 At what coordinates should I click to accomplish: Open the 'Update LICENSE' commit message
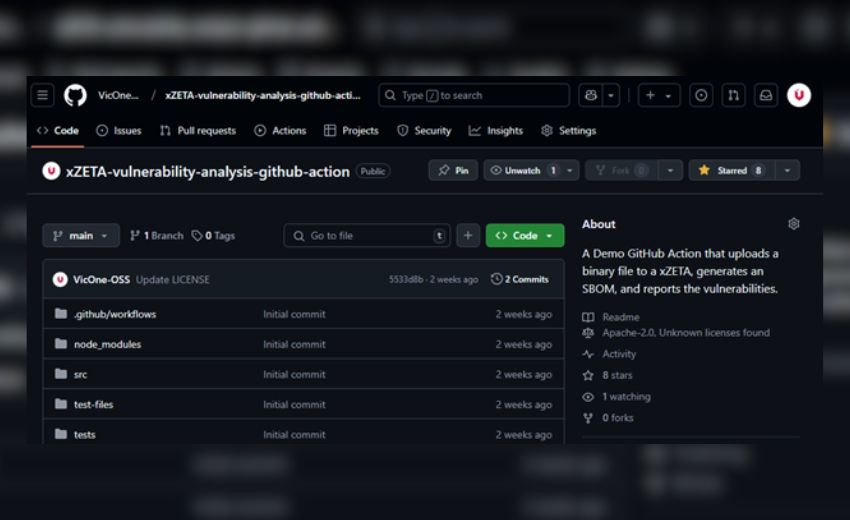[172, 279]
